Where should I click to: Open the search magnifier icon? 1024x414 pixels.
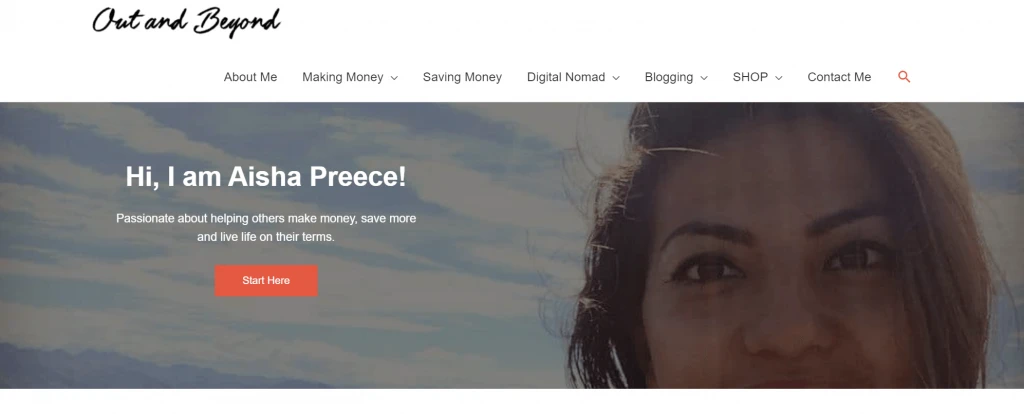coord(904,77)
